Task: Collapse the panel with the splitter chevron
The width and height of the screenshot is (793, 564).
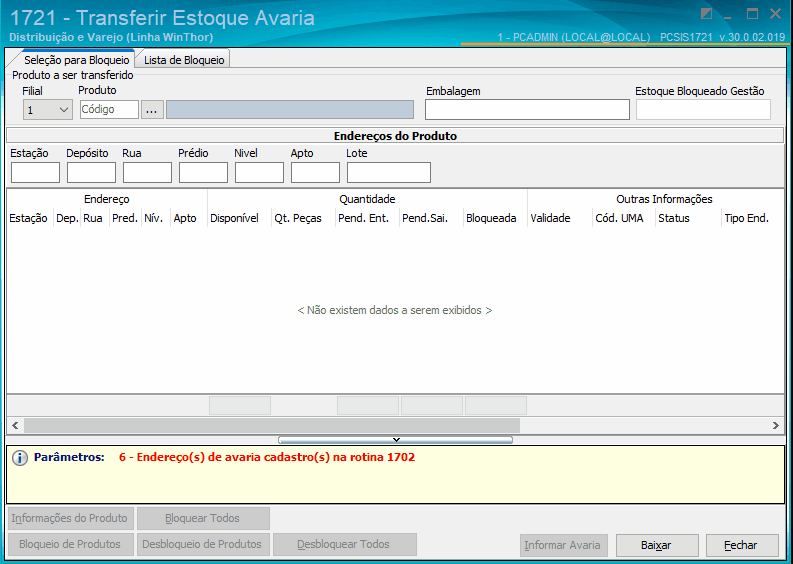Action: 396,440
